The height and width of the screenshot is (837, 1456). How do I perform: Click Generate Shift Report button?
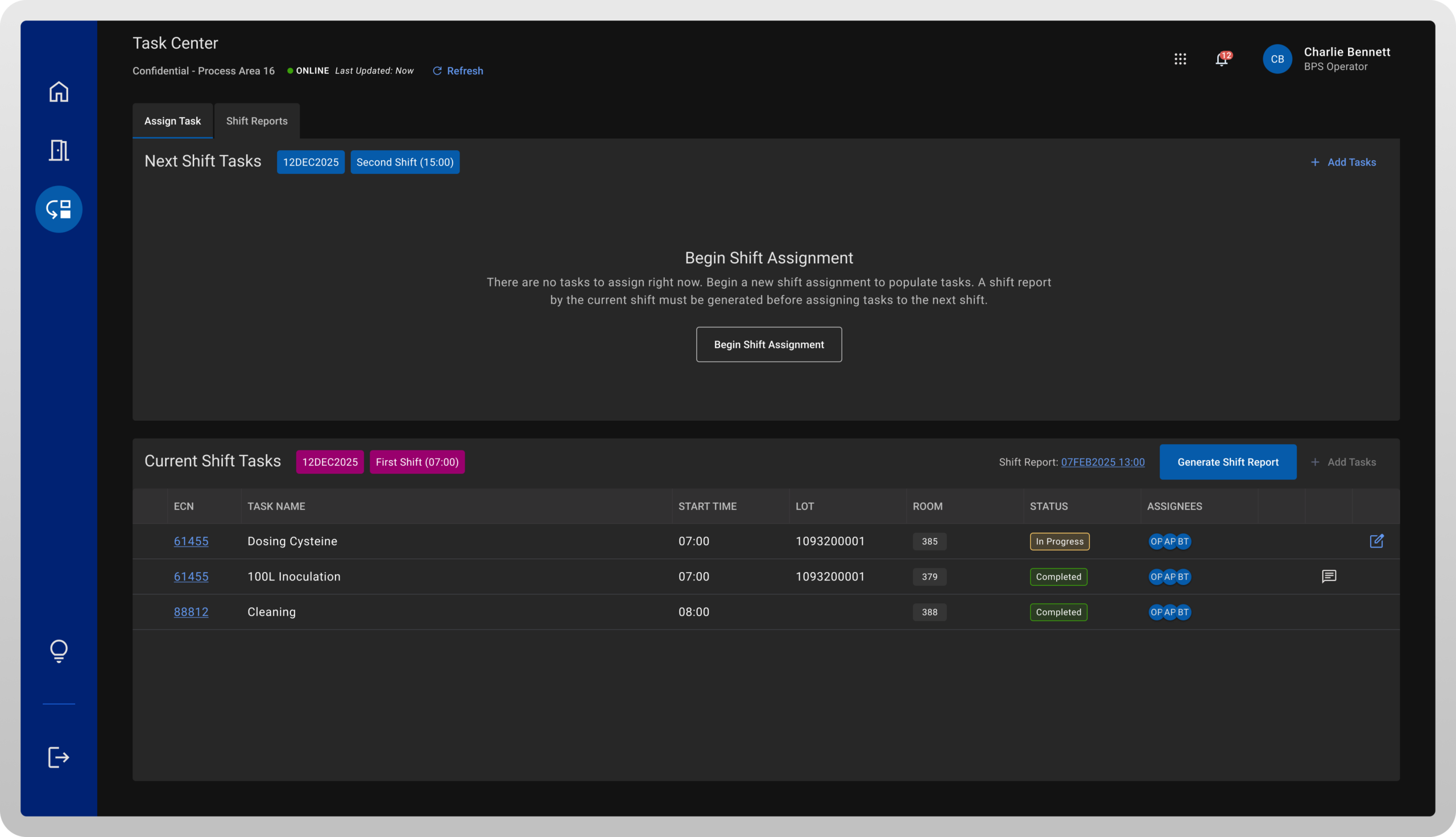pyautogui.click(x=1227, y=462)
